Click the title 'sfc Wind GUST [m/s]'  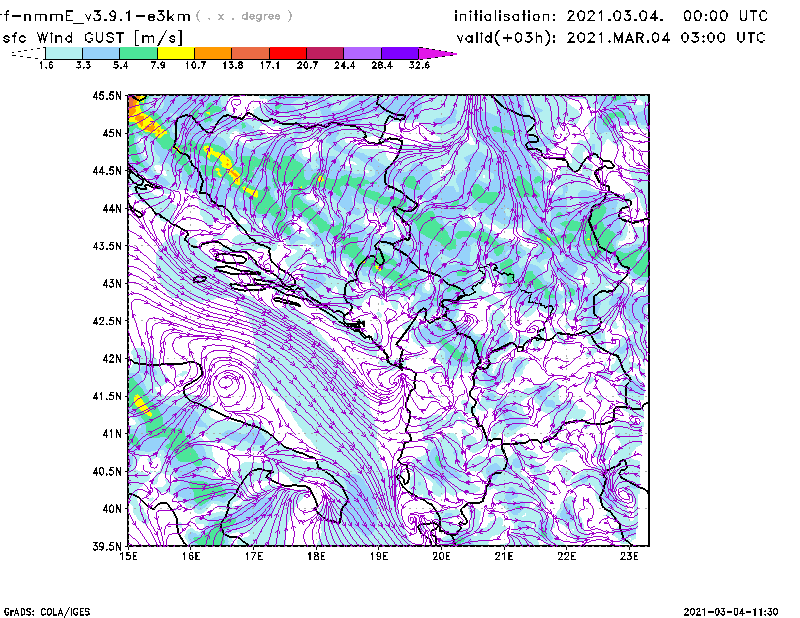click(x=92, y=38)
